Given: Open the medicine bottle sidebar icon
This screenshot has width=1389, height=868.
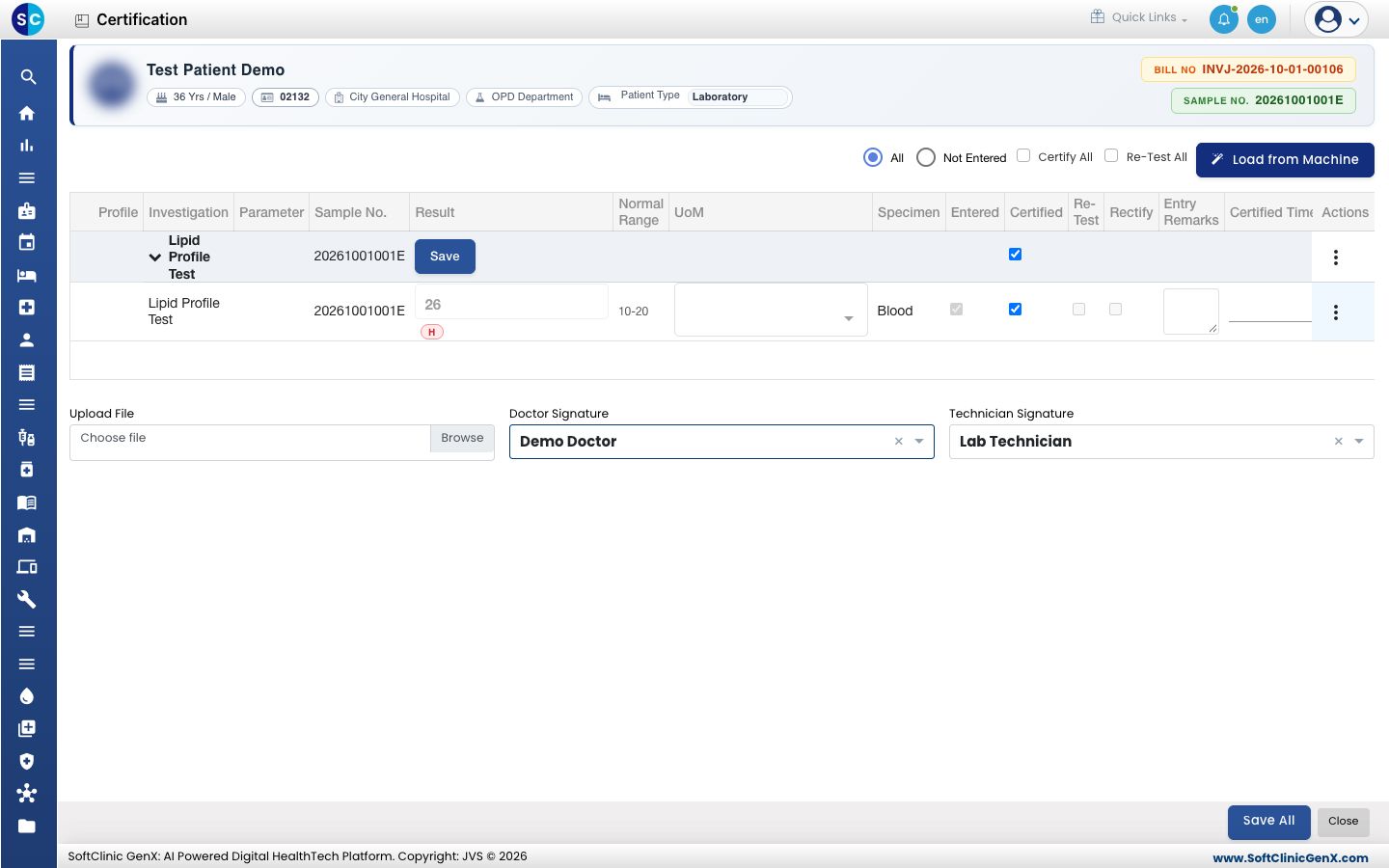Looking at the screenshot, I should (27, 470).
